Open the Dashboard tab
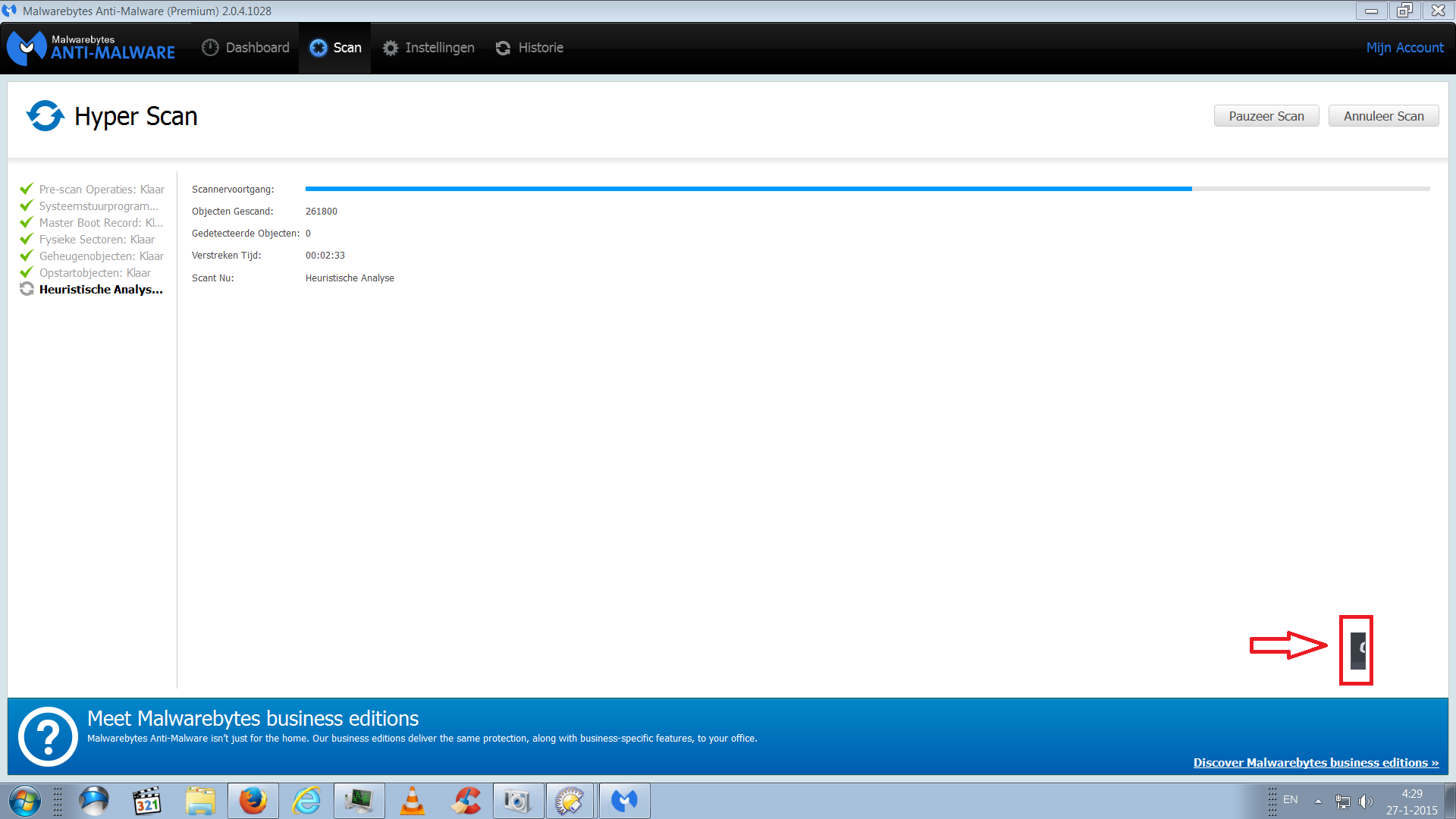Image resolution: width=1456 pixels, height=819 pixels. [246, 48]
